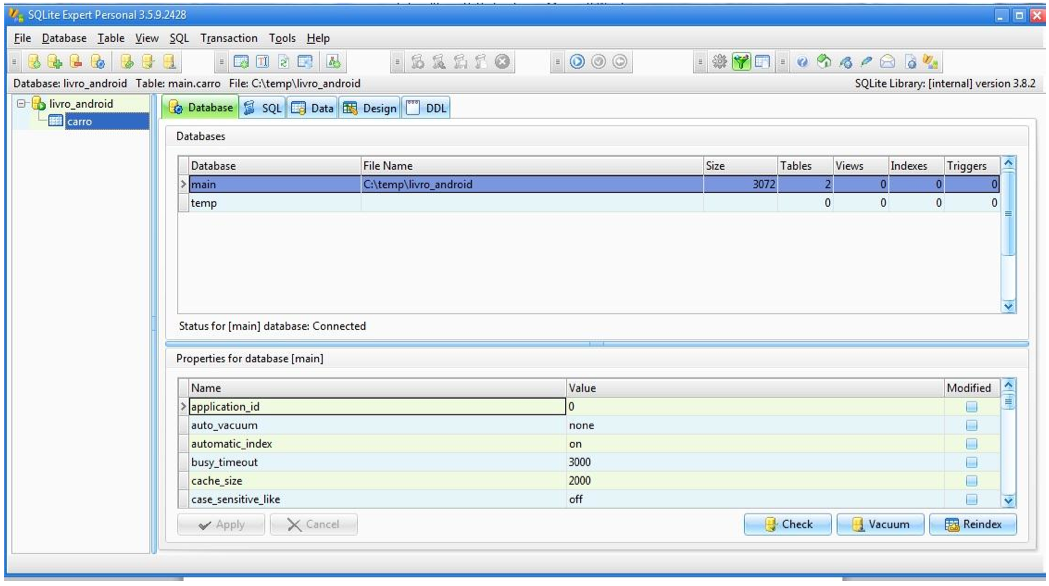Click the open envelope mail icon
This screenshot has height=586, width=1049.
887,62
